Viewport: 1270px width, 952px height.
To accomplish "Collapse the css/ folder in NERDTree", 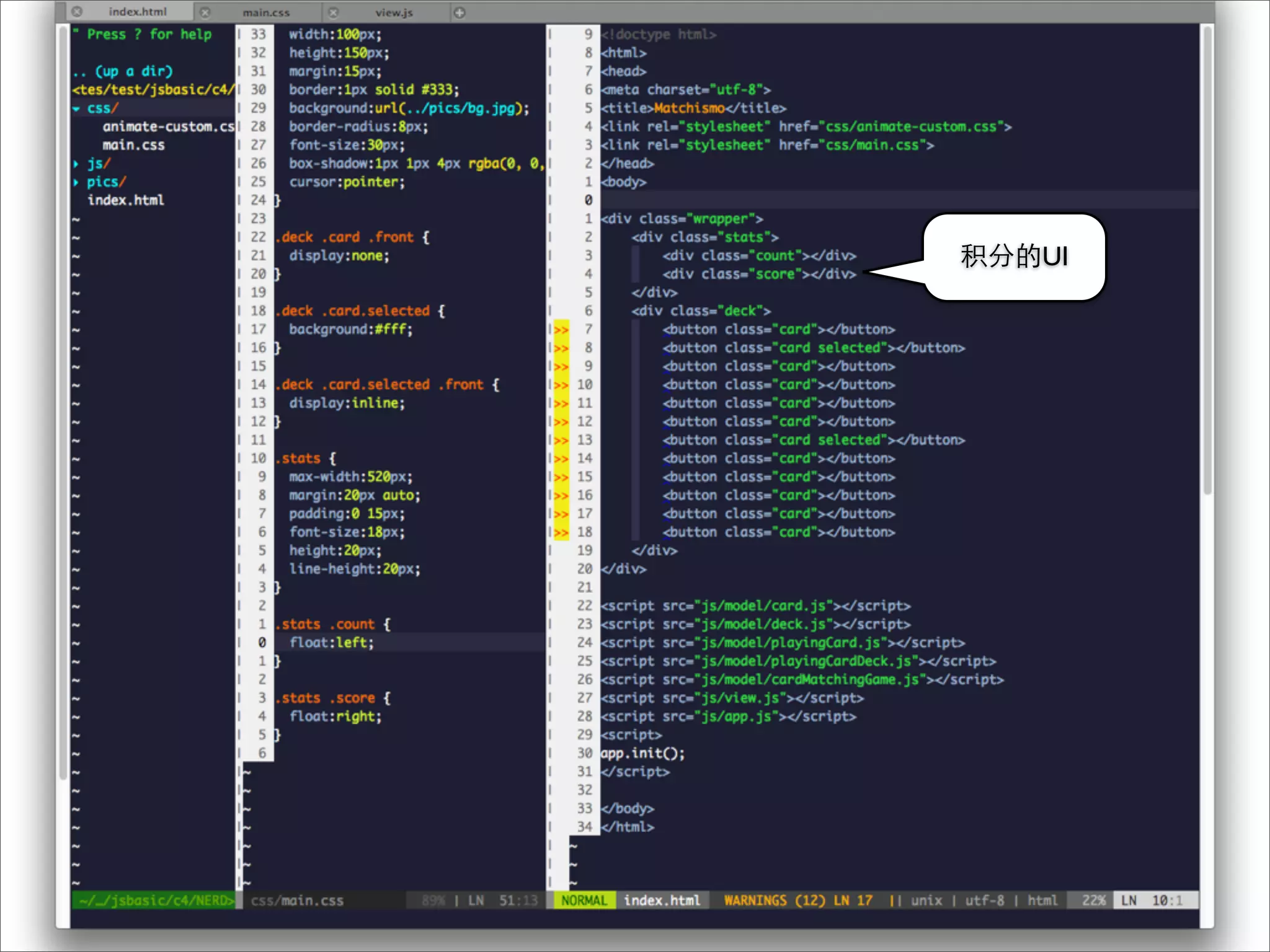I will 76,108.
